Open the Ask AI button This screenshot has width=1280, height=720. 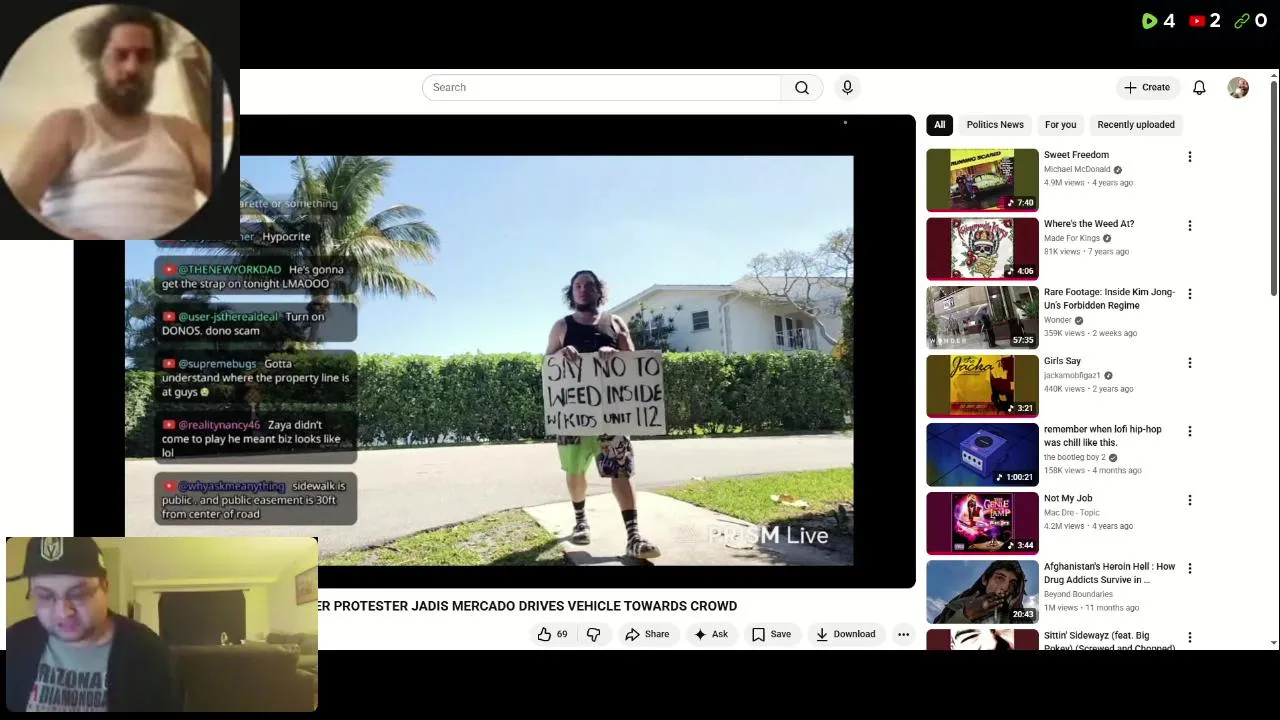coord(711,634)
